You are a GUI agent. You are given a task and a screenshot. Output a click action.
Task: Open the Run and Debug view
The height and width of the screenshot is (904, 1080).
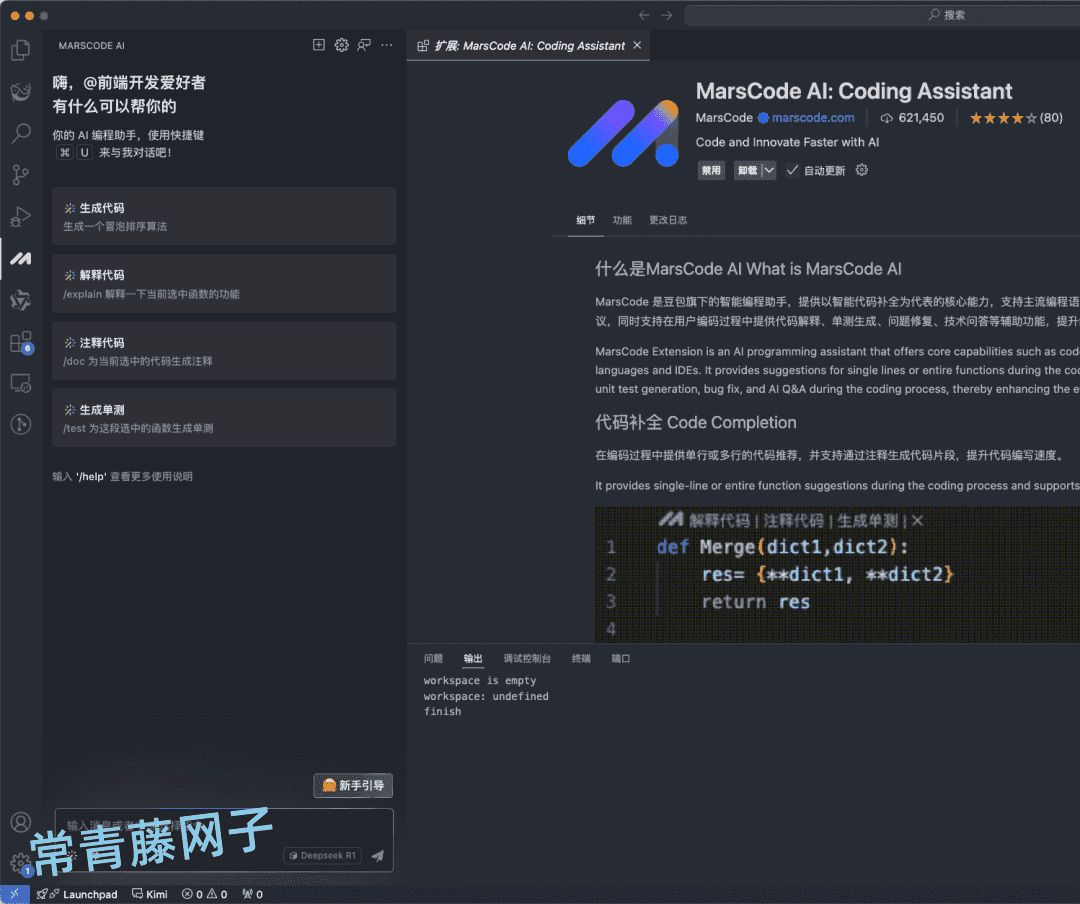tap(21, 217)
